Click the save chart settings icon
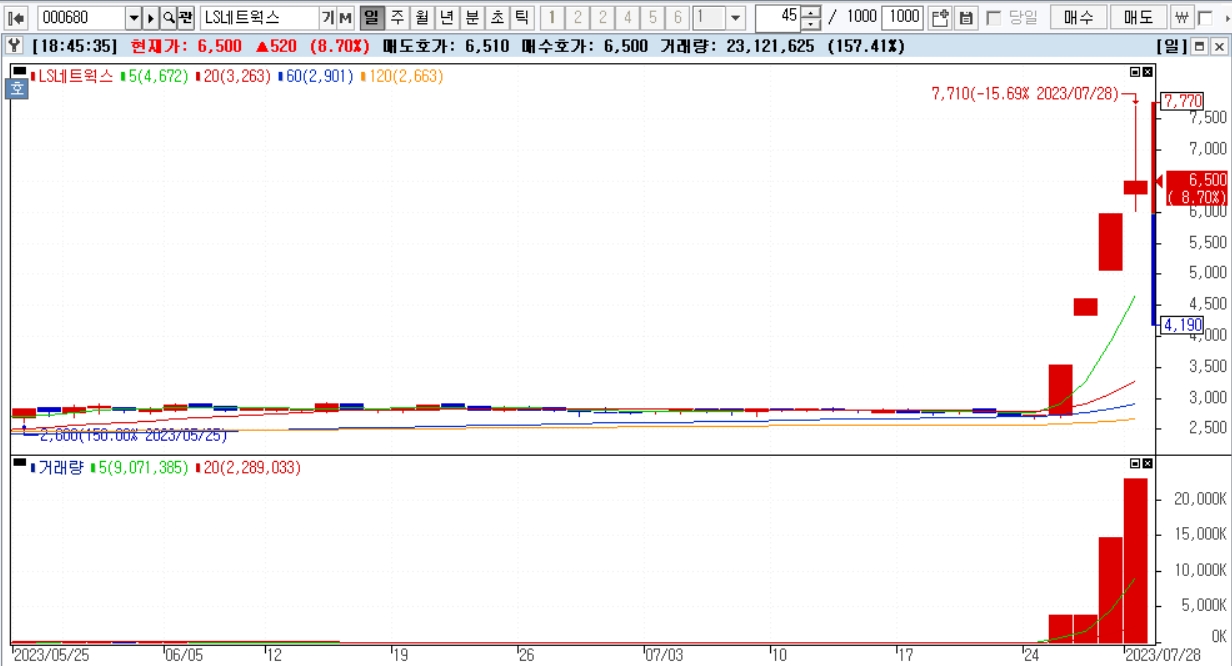 (x=965, y=17)
